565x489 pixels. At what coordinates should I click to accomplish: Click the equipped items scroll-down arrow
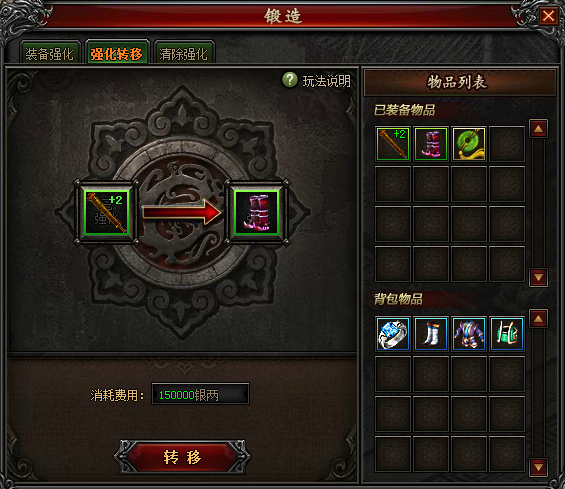[538, 277]
